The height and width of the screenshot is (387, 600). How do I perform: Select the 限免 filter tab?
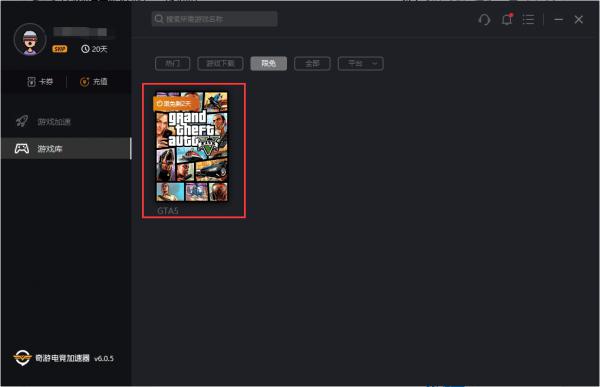coord(269,64)
